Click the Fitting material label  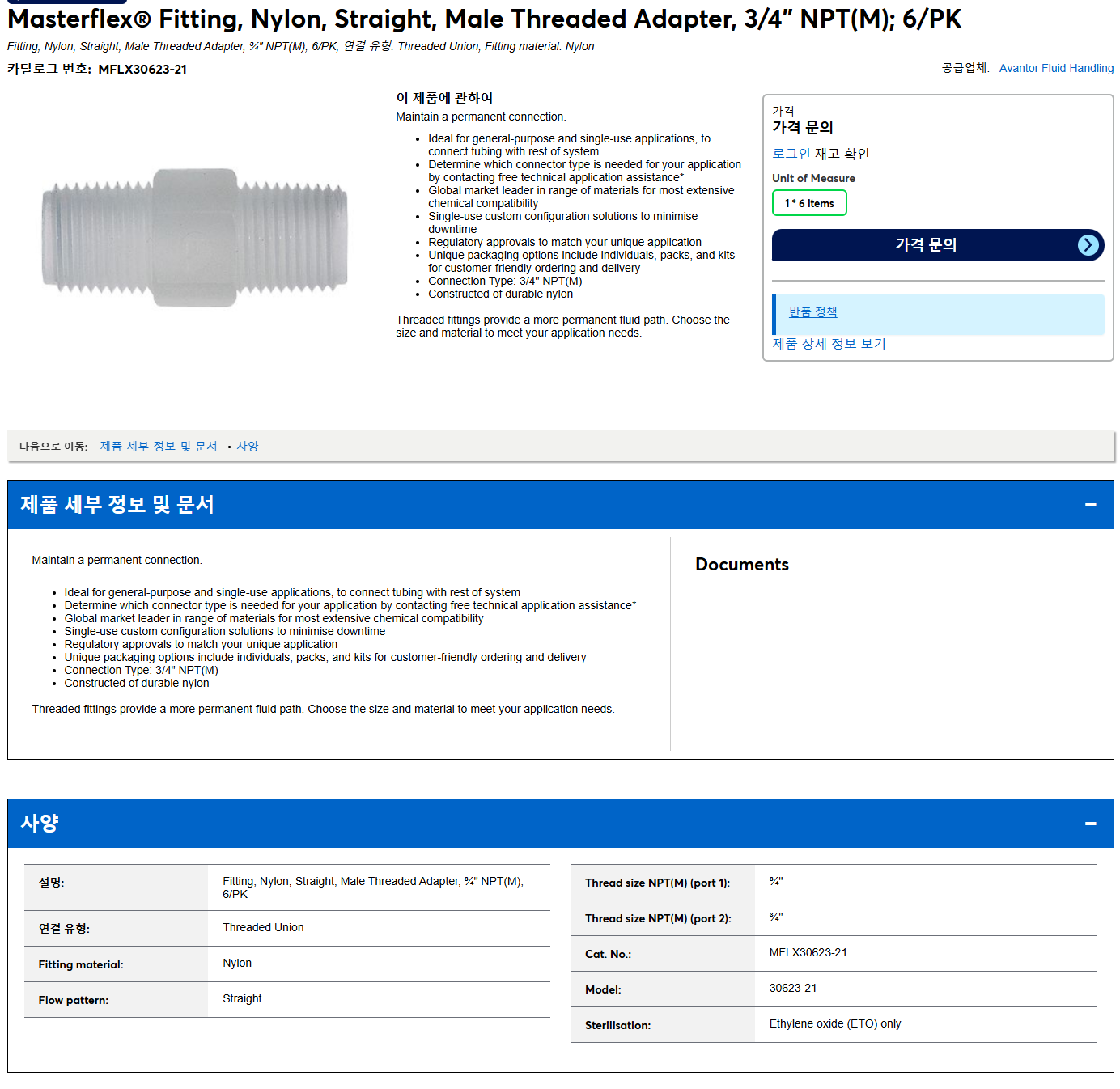coord(81,964)
